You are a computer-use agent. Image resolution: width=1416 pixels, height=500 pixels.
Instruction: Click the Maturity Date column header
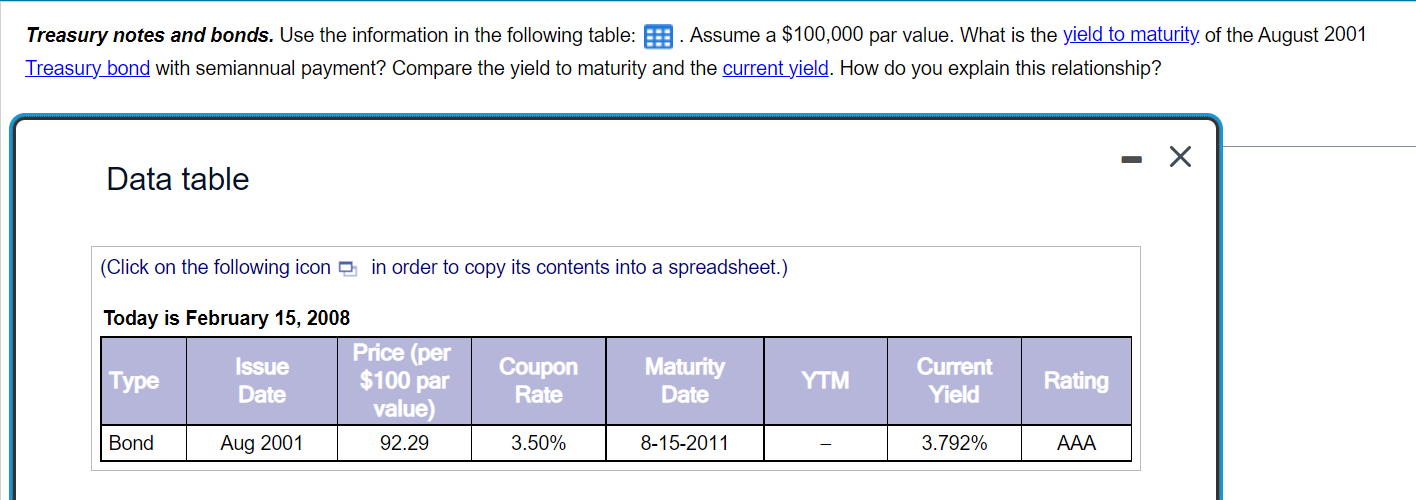(x=685, y=381)
